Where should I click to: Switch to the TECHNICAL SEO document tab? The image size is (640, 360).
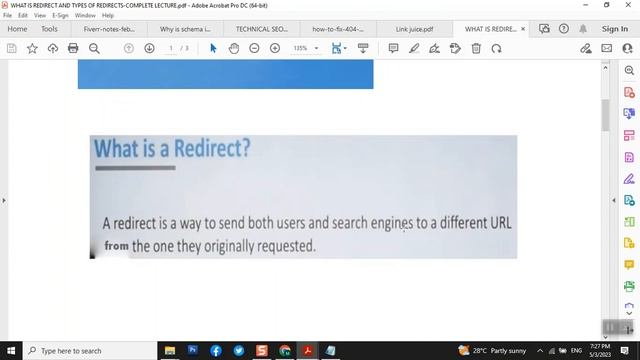click(262, 29)
